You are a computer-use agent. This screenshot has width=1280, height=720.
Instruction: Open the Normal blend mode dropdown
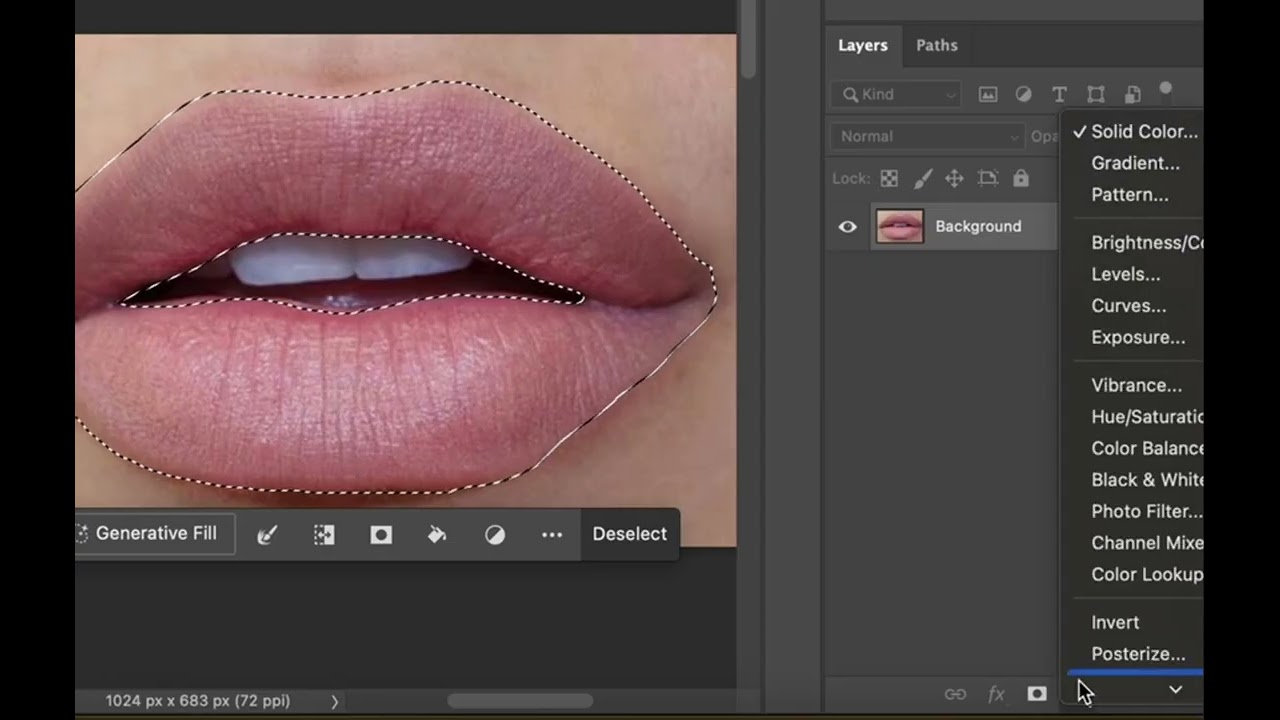[x=927, y=136]
